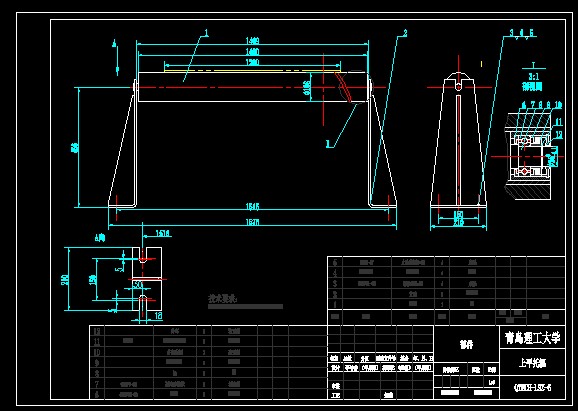Select the 技术要求 heading text
The height and width of the screenshot is (411, 578).
pyautogui.click(x=222, y=298)
